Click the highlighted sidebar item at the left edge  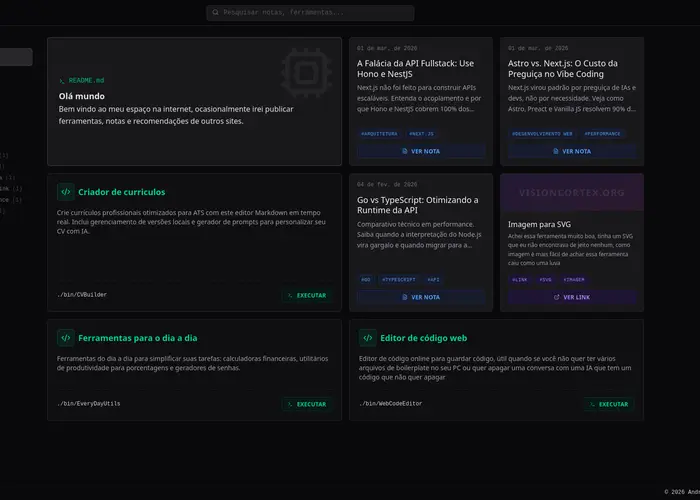16,57
